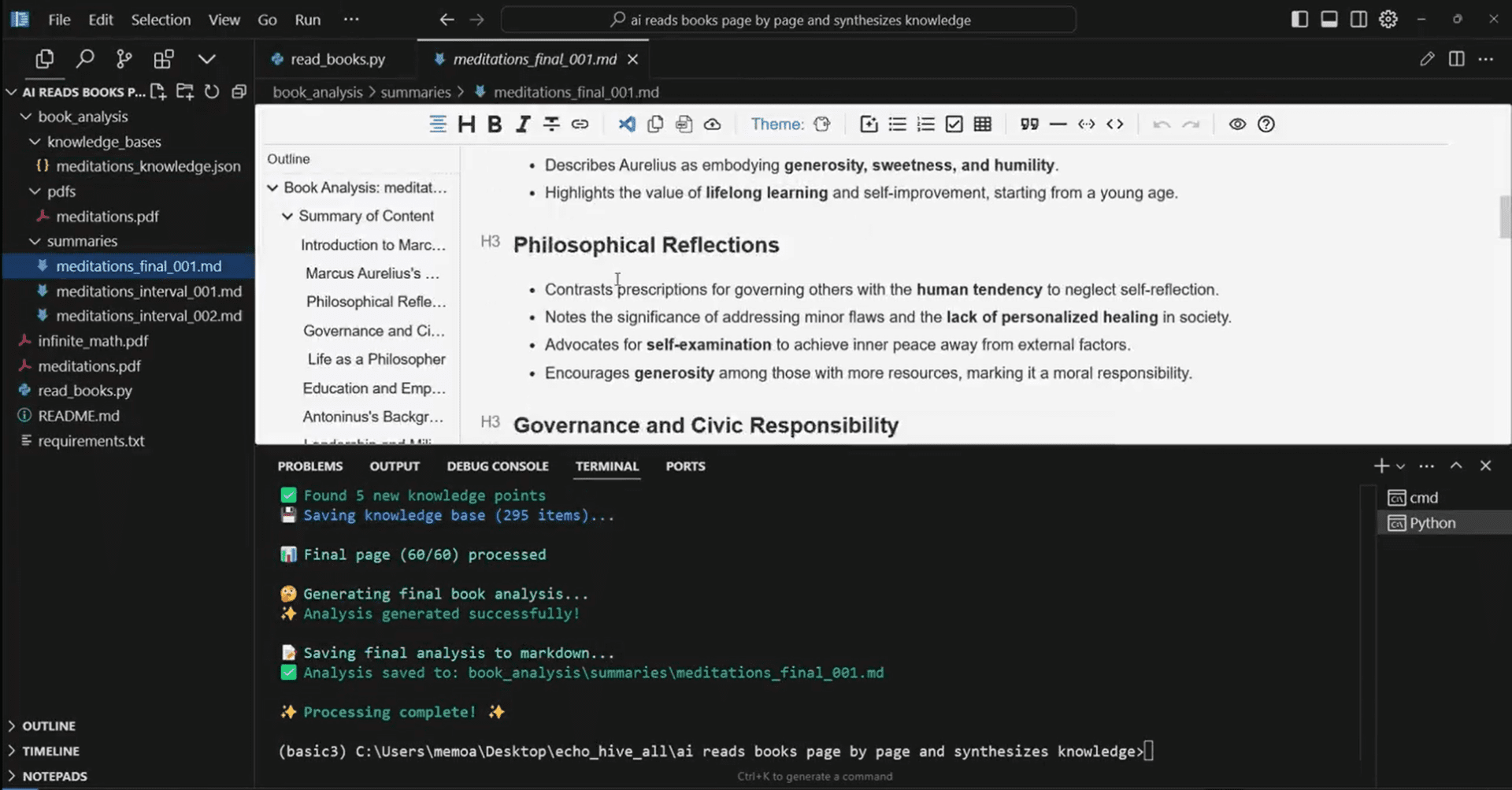The image size is (1512, 790).
Task: Apply strikethrough formatting in markdown toolbar
Action: [551, 124]
